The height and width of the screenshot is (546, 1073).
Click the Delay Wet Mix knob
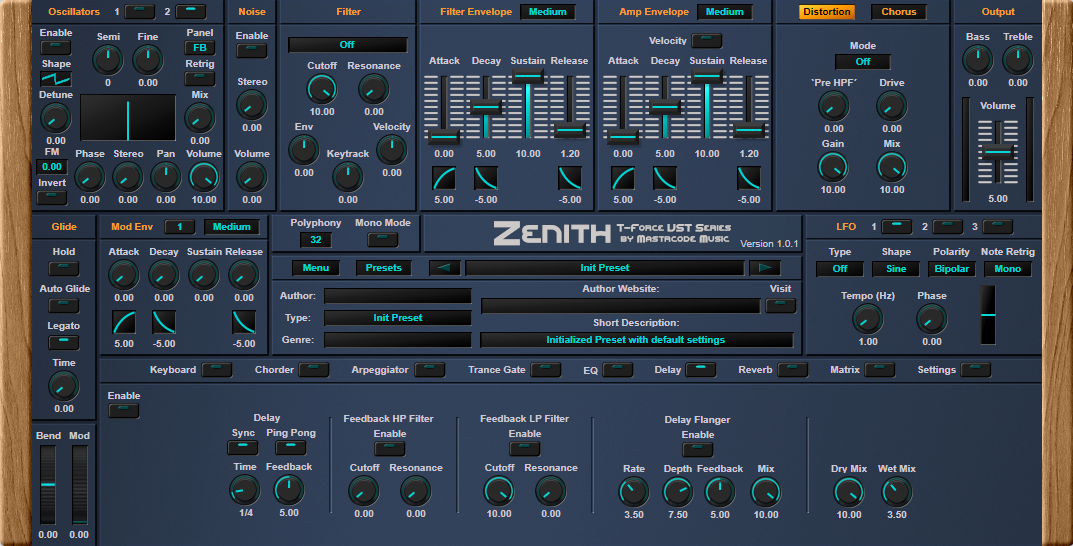click(896, 492)
